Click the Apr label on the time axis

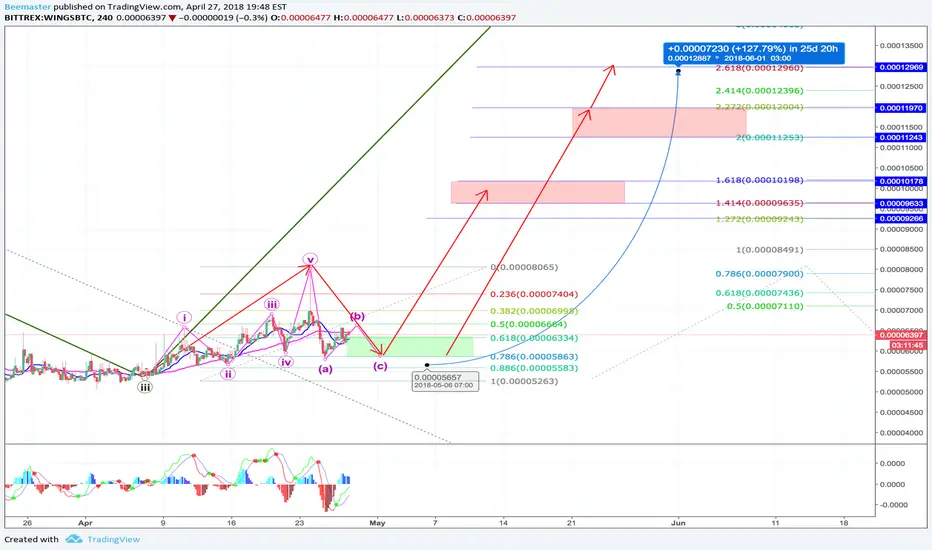pyautogui.click(x=86, y=523)
